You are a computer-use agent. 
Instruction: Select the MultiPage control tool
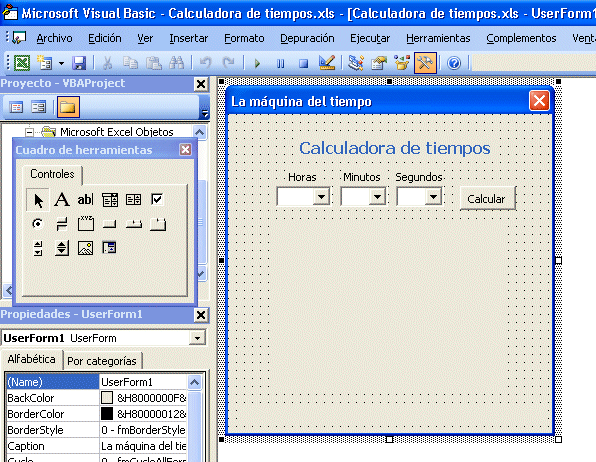pos(158,224)
